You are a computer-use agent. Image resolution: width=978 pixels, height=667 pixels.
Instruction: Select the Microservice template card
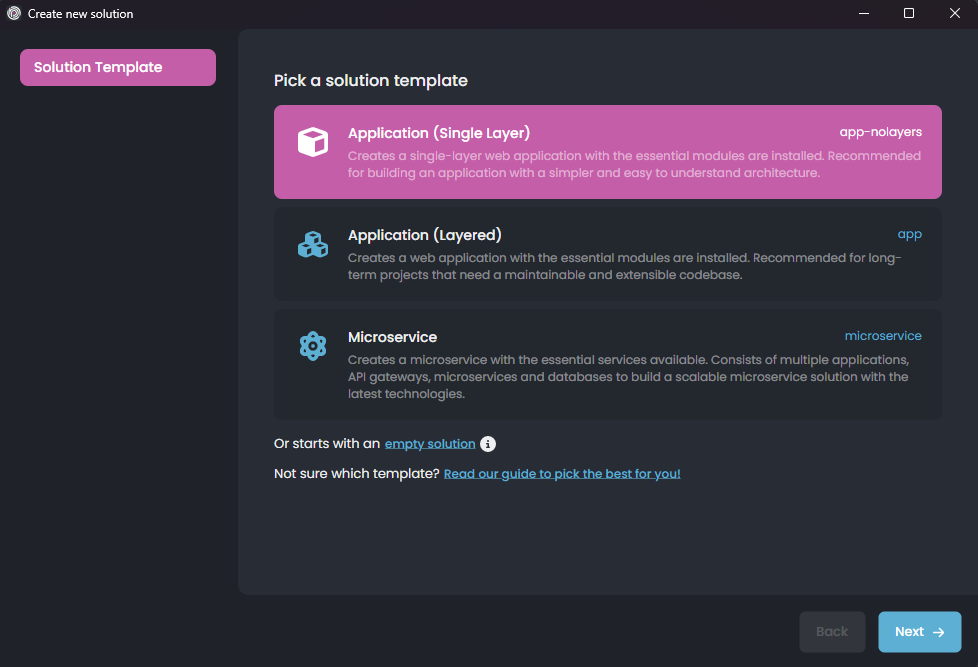click(607, 364)
